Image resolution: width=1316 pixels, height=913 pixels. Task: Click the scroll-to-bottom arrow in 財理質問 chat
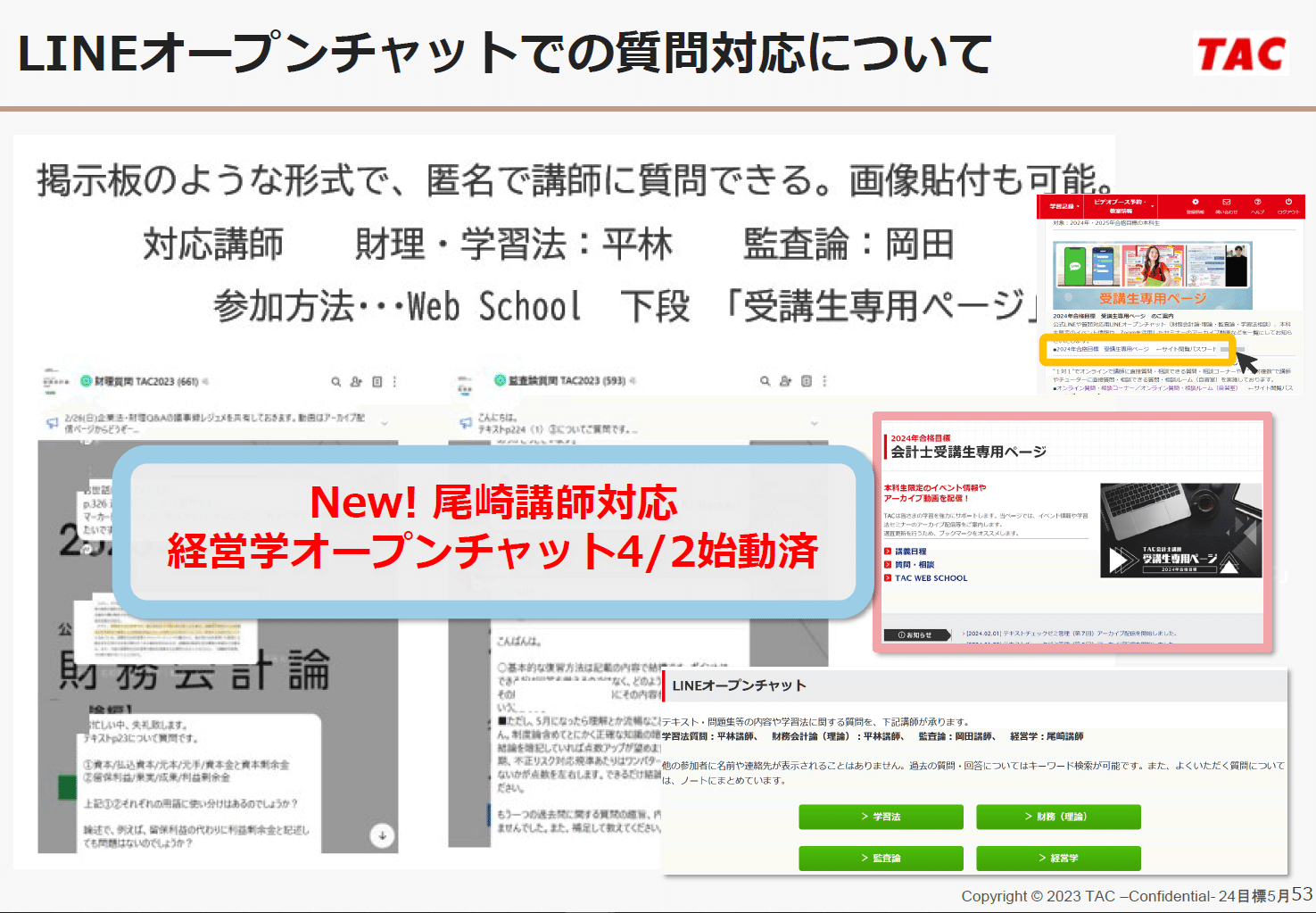384,837
